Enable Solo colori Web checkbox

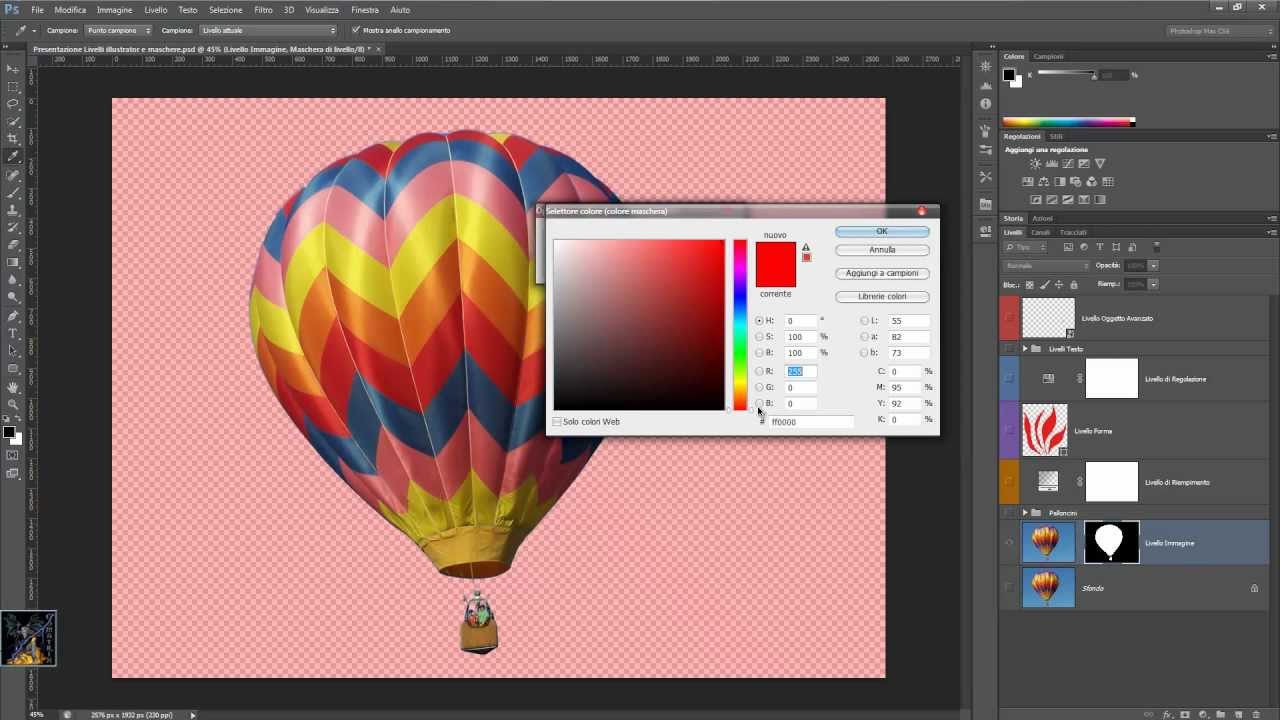coord(557,422)
